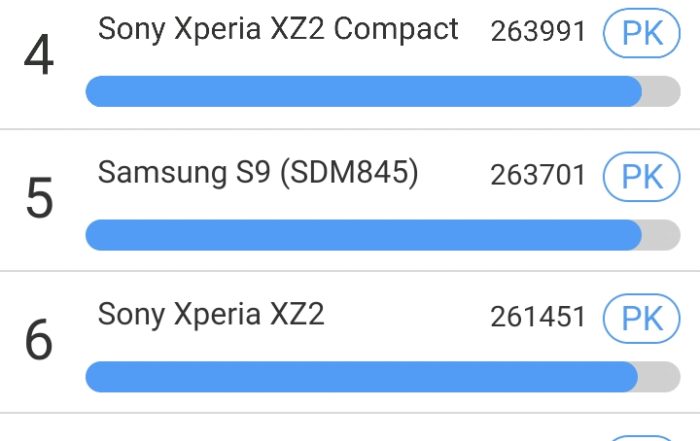
Task: Click the score 263701
Action: coord(538,176)
